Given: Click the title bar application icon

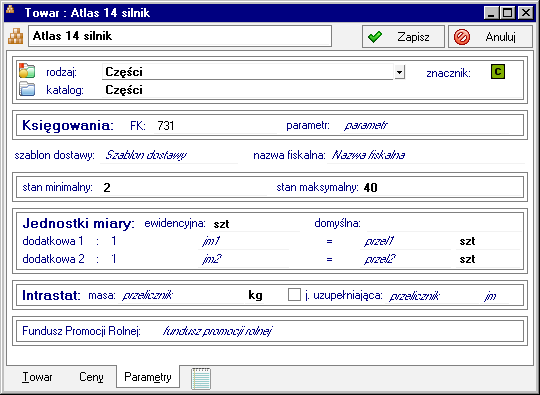Looking at the screenshot, I should [10, 10].
